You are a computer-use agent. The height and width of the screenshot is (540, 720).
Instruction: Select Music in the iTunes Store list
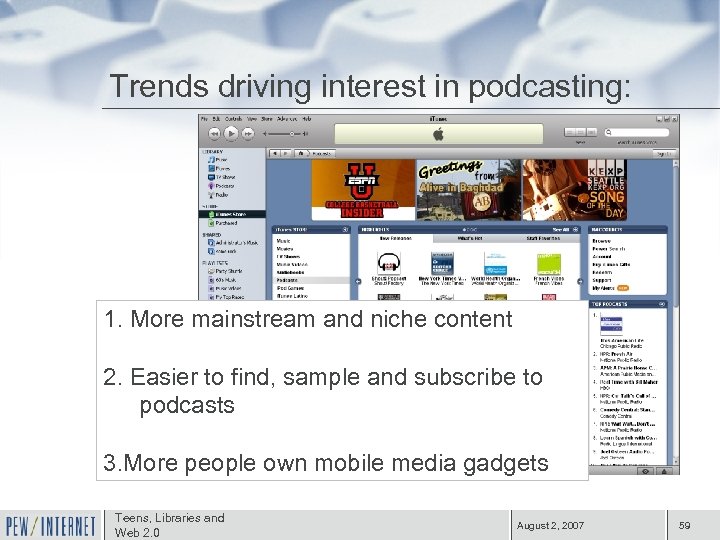coord(283,241)
